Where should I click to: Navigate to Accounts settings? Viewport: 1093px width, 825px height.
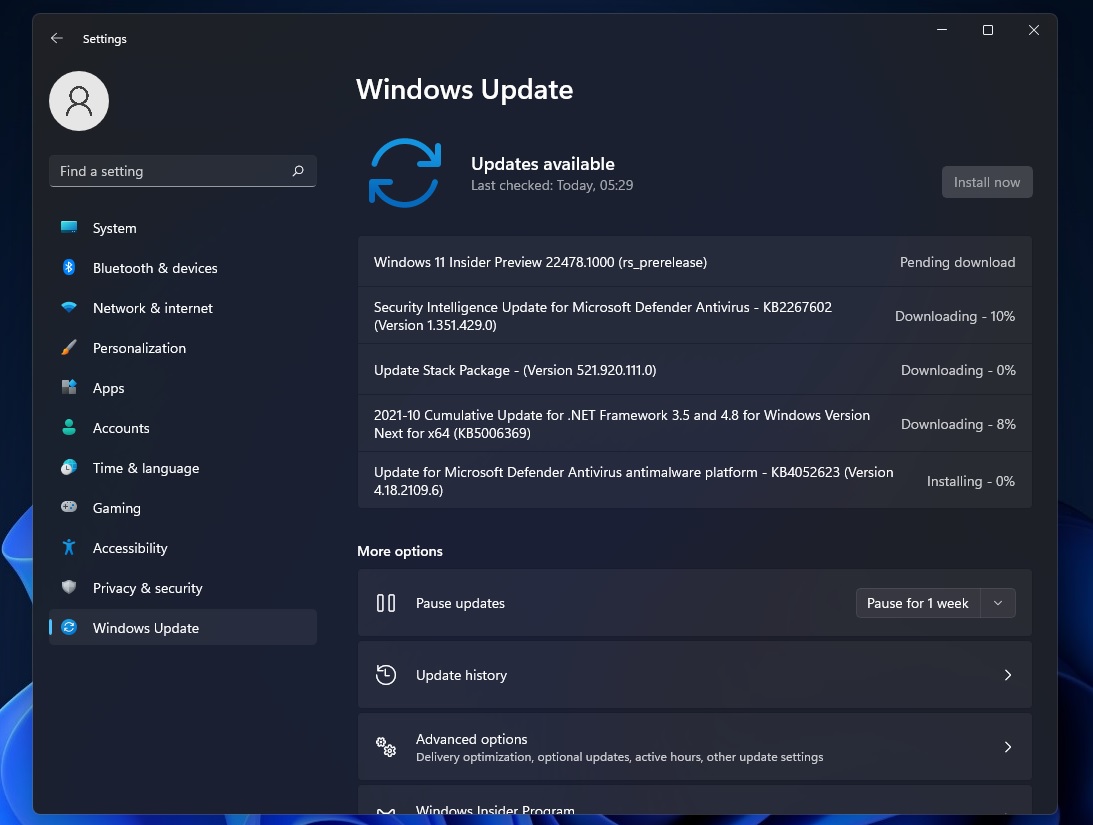click(183, 428)
